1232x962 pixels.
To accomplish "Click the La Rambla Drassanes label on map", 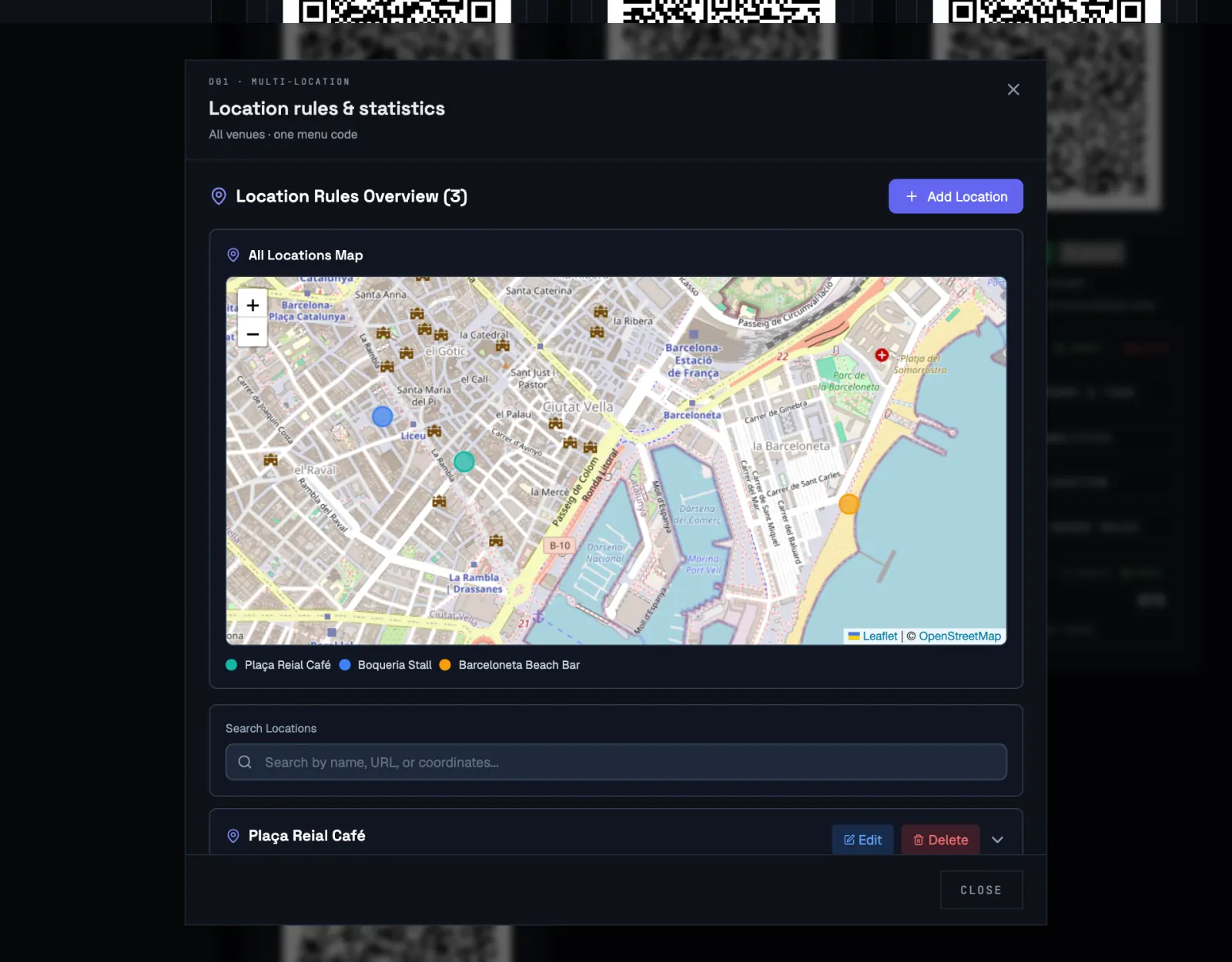I will pyautogui.click(x=476, y=583).
